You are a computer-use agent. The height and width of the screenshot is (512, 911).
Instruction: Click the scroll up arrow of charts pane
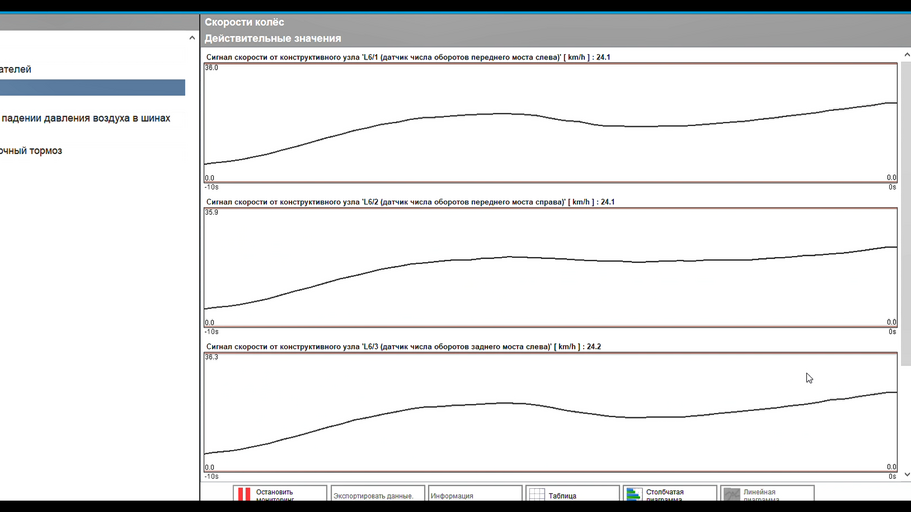tap(906, 55)
